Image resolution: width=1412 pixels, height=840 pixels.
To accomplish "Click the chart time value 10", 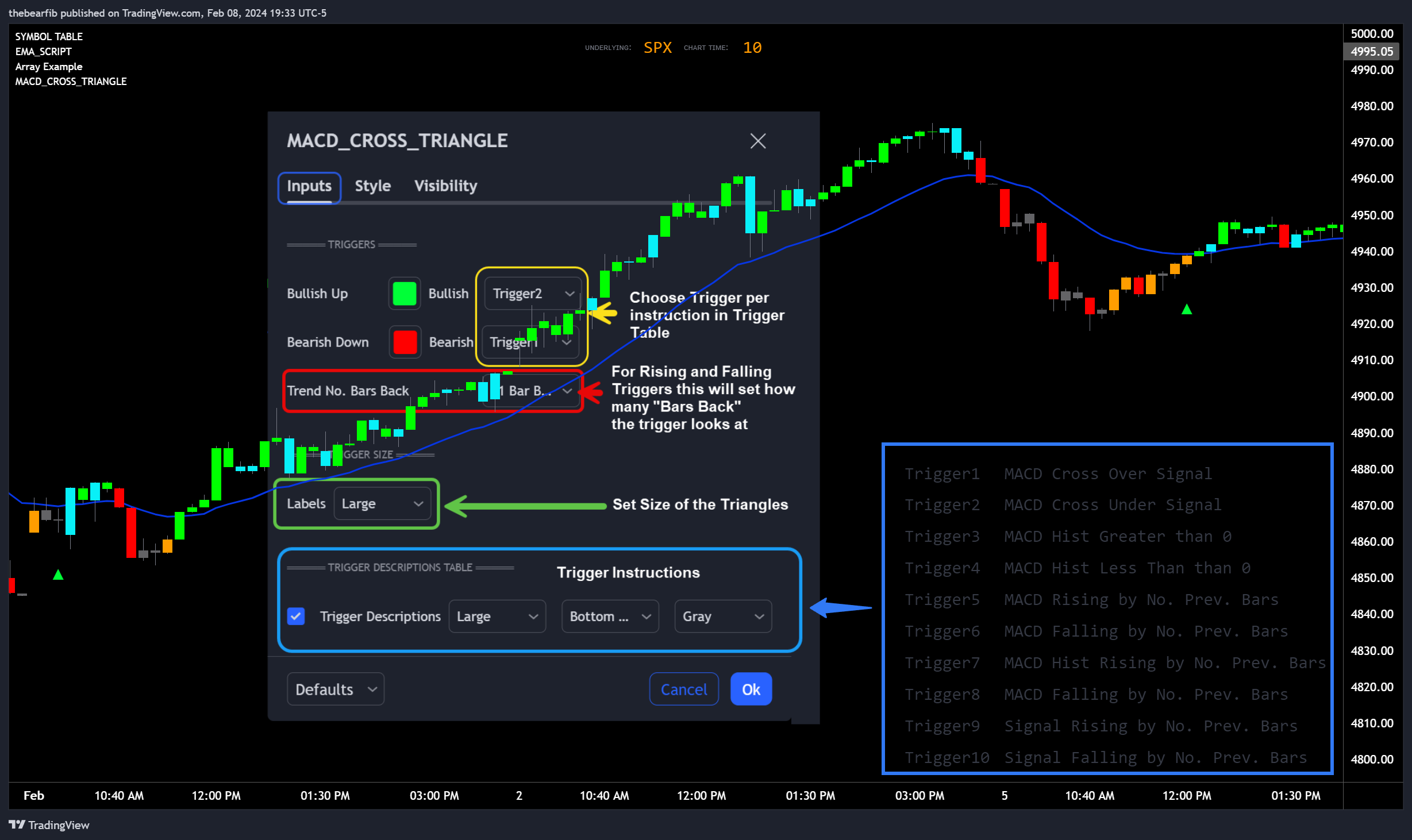I will pyautogui.click(x=752, y=48).
